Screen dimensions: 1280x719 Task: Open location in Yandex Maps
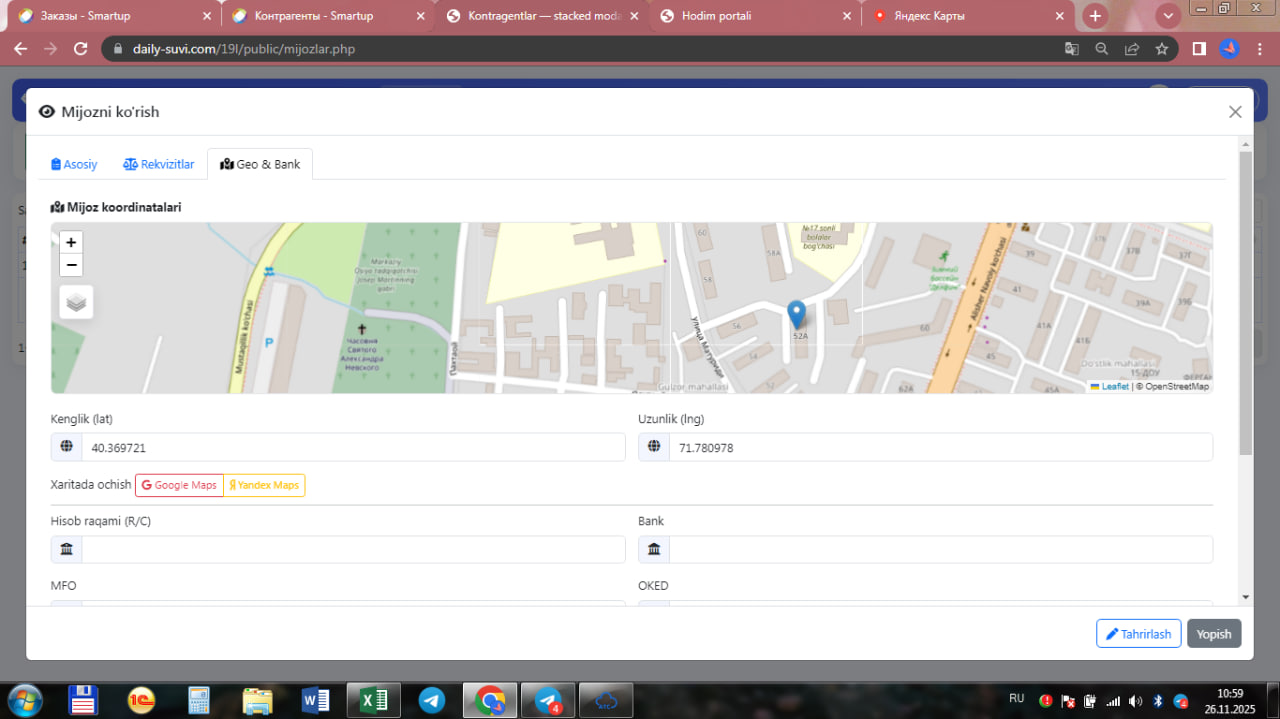(264, 485)
